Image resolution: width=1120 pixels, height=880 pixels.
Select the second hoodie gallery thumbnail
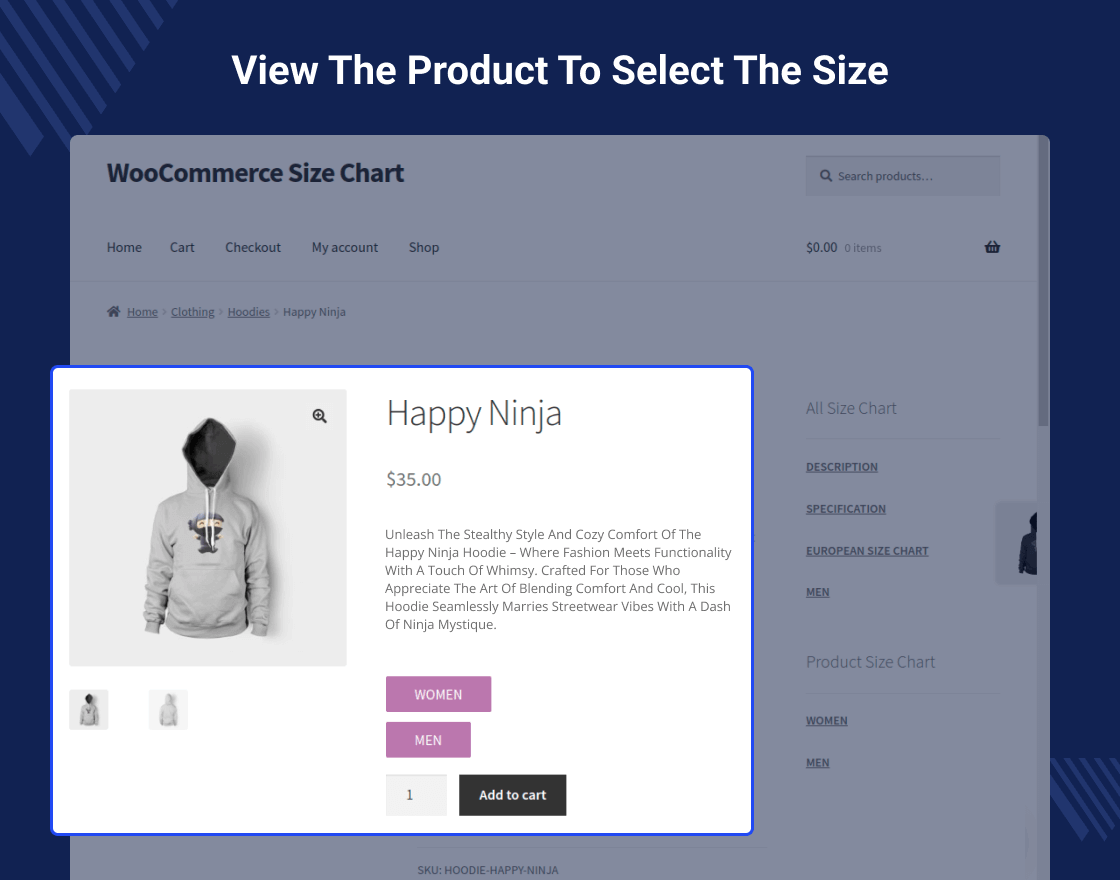pyautogui.click(x=168, y=709)
